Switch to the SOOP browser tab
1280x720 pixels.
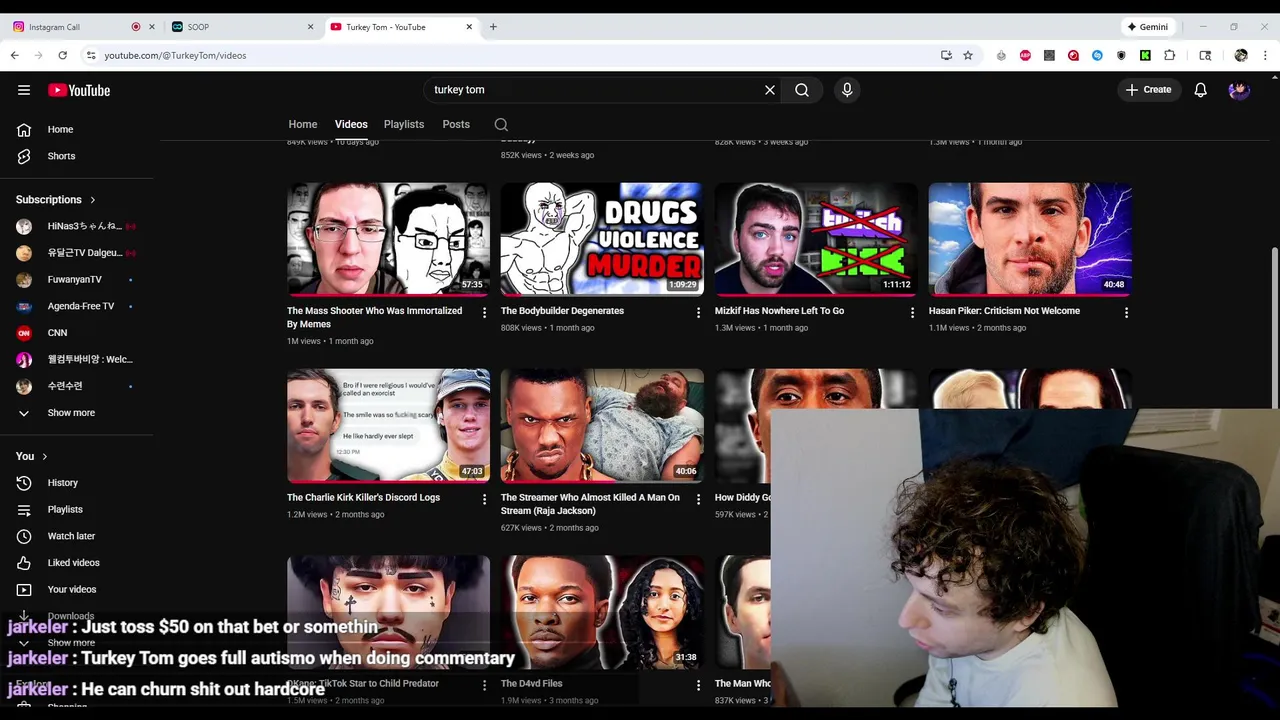(x=240, y=27)
